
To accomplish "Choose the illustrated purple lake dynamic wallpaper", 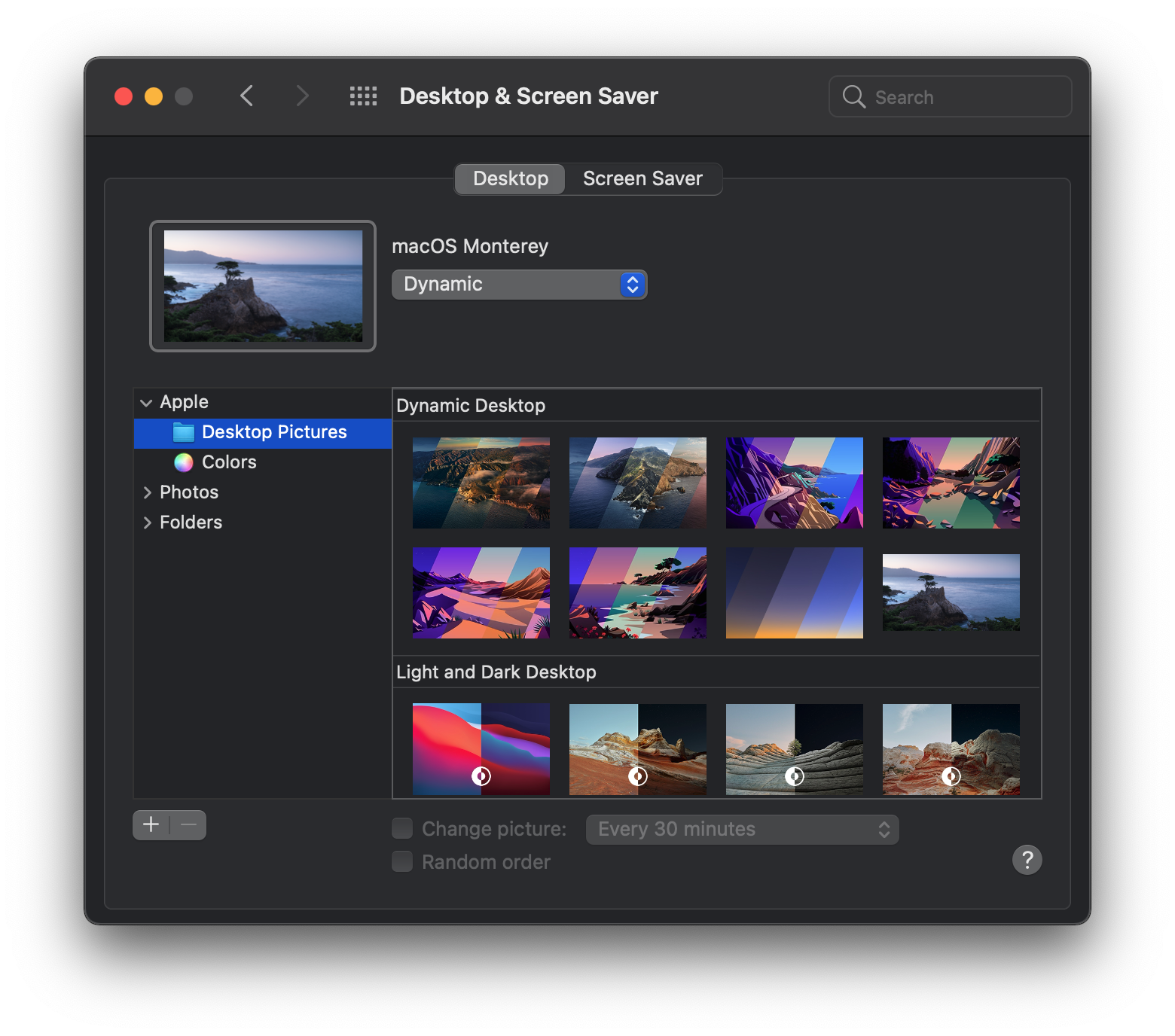I will pyautogui.click(x=951, y=483).
